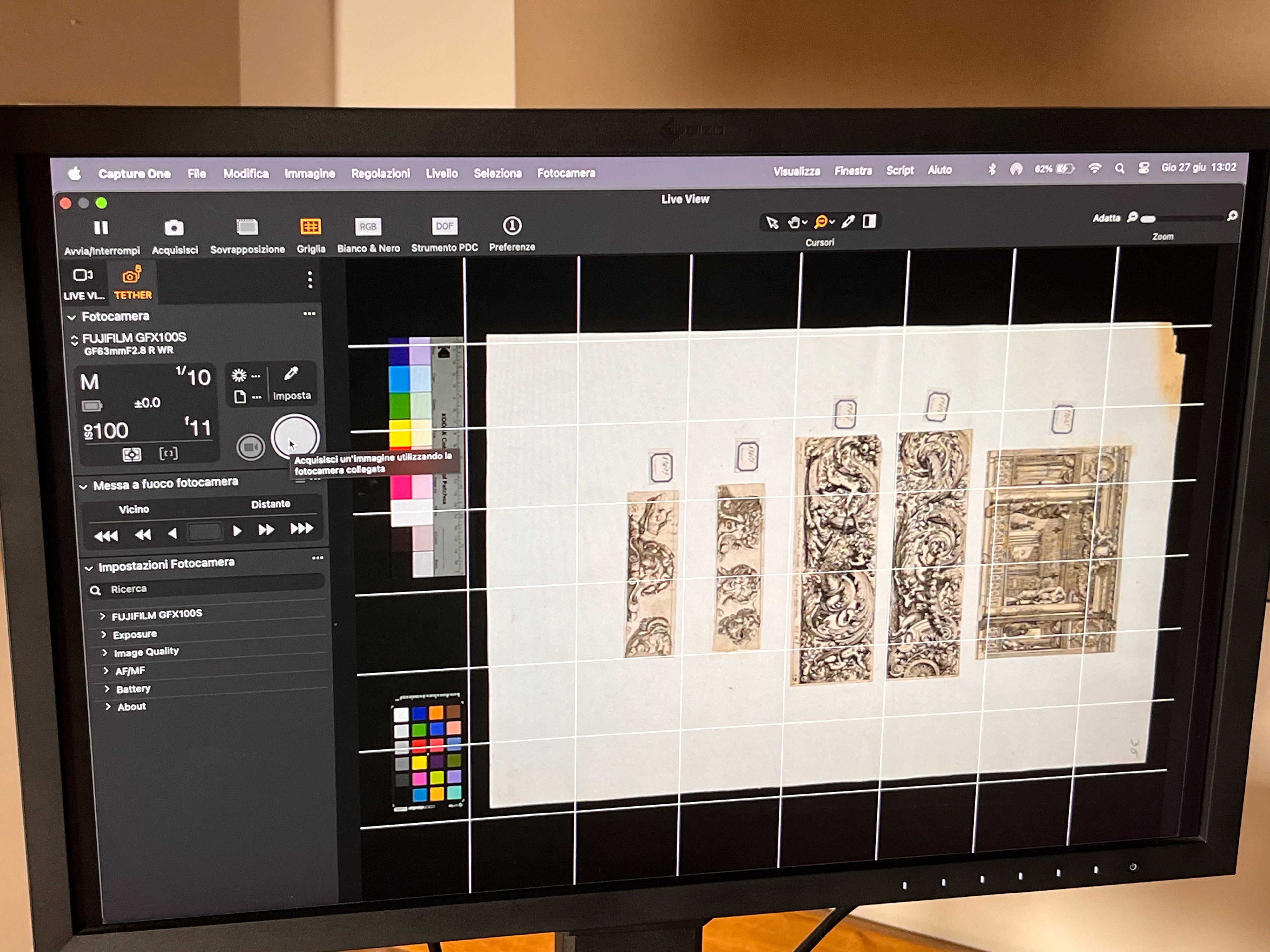Toggle the Strumento PDC DOF tool
The image size is (1270, 952).
tap(444, 226)
